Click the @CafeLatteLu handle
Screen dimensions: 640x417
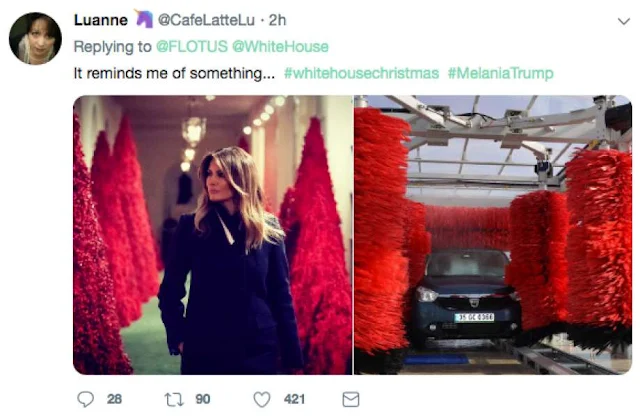tap(206, 20)
